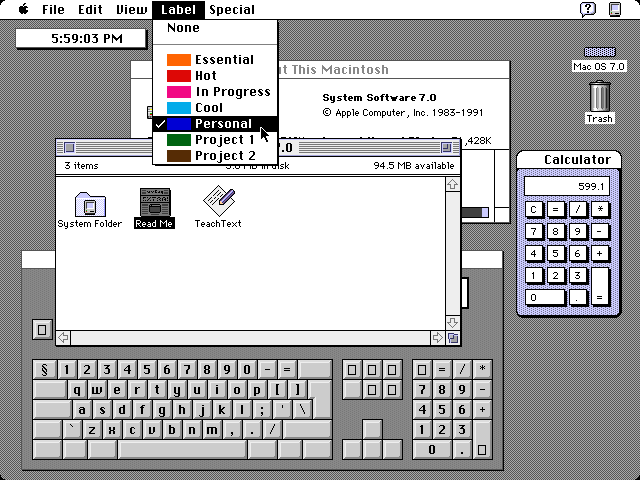Click the clock showing 5:59:03 PM
Viewport: 640px width, 480px height.
(x=81, y=39)
